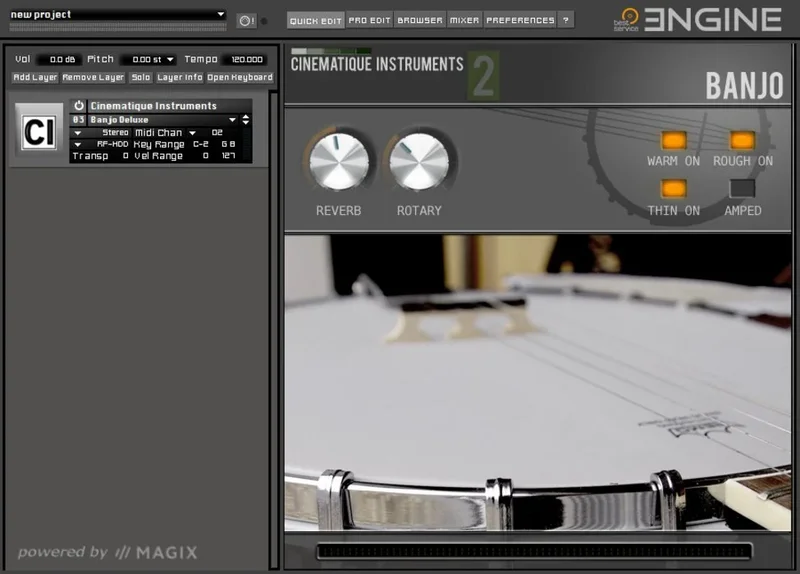Open the Browser tab

tap(420, 20)
